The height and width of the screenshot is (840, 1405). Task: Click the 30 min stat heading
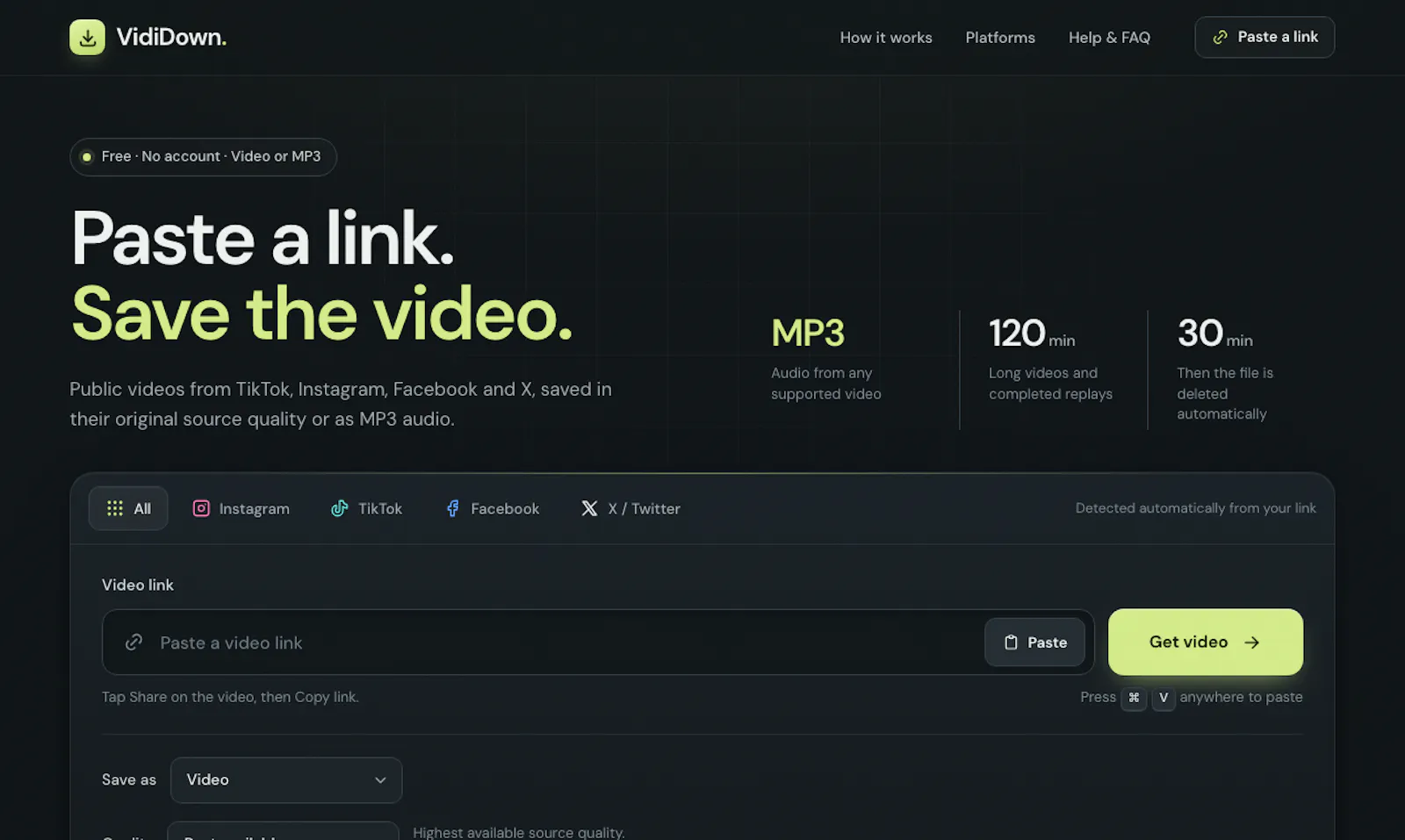1215,333
